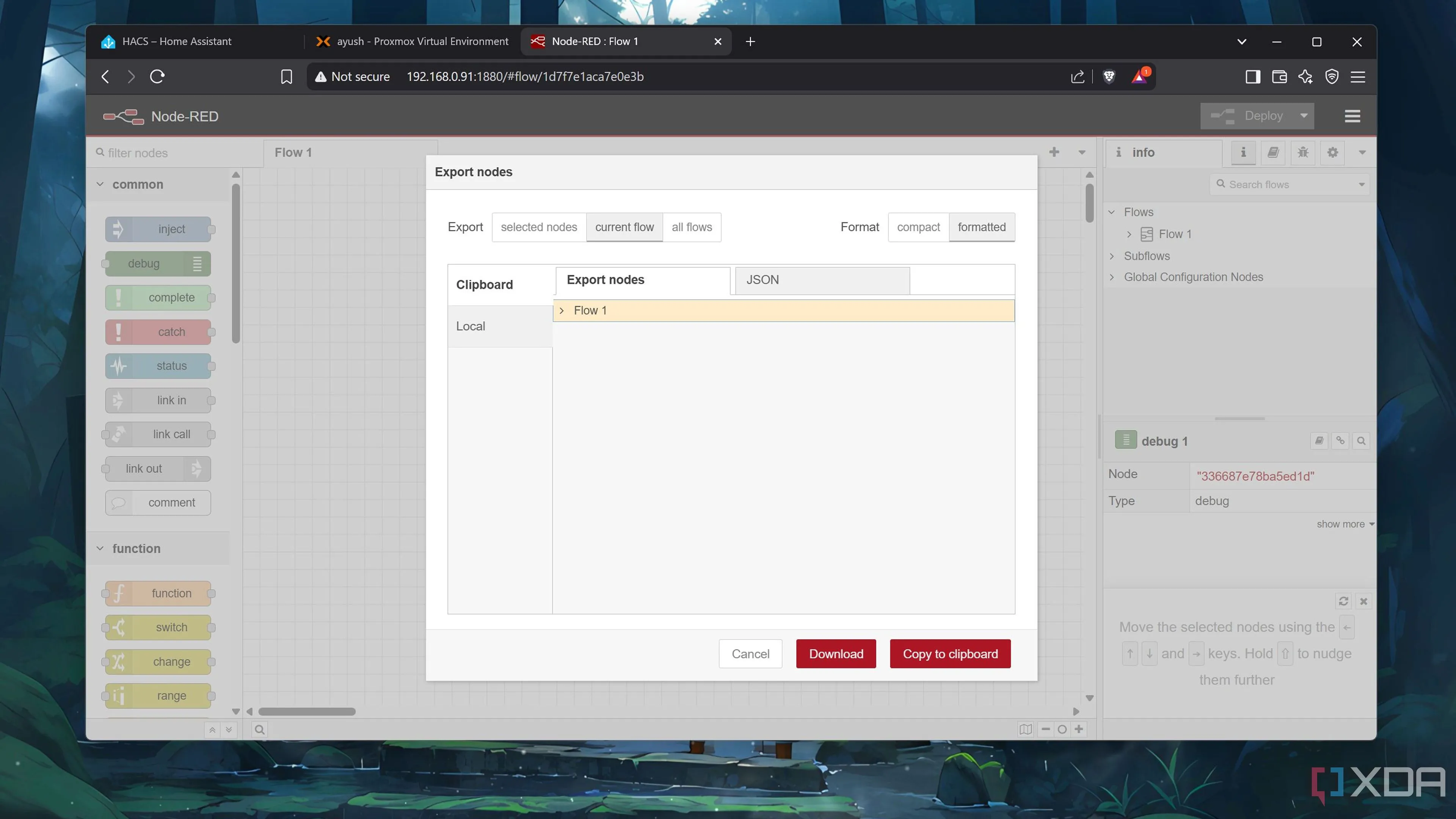Click the refresh tip icon in help box
This screenshot has width=1456, height=819.
(x=1343, y=601)
